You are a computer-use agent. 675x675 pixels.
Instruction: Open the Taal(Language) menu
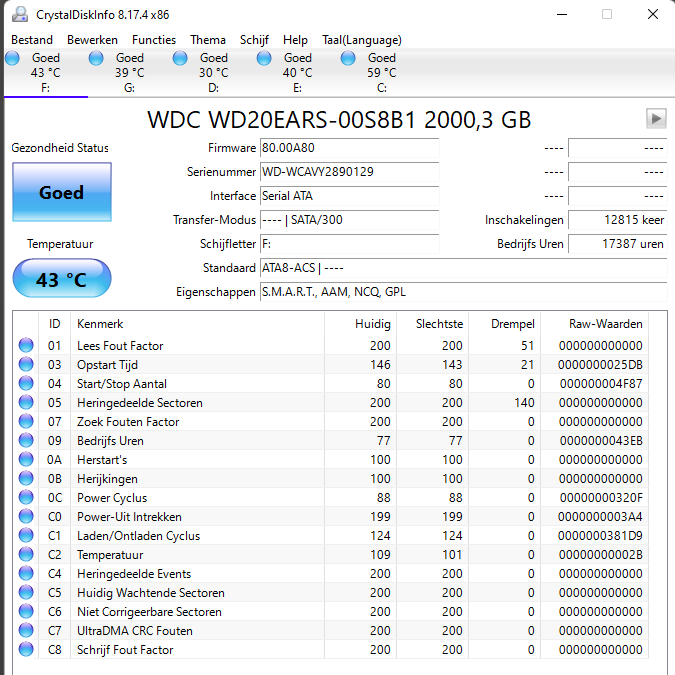[362, 40]
